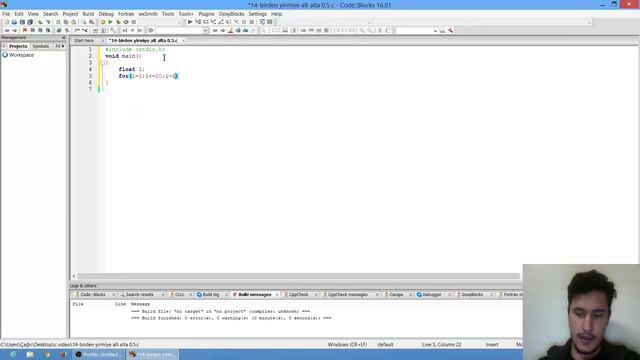Click the Code::Blocks taskbar button
Image resolution: width=640 pixels, height=360 pixels.
coord(152,355)
